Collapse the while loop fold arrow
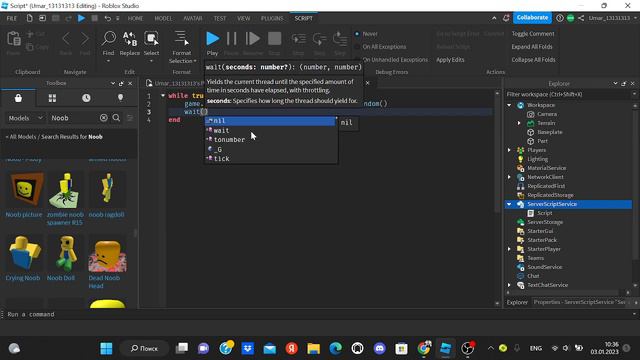The image size is (640, 360). point(163,96)
